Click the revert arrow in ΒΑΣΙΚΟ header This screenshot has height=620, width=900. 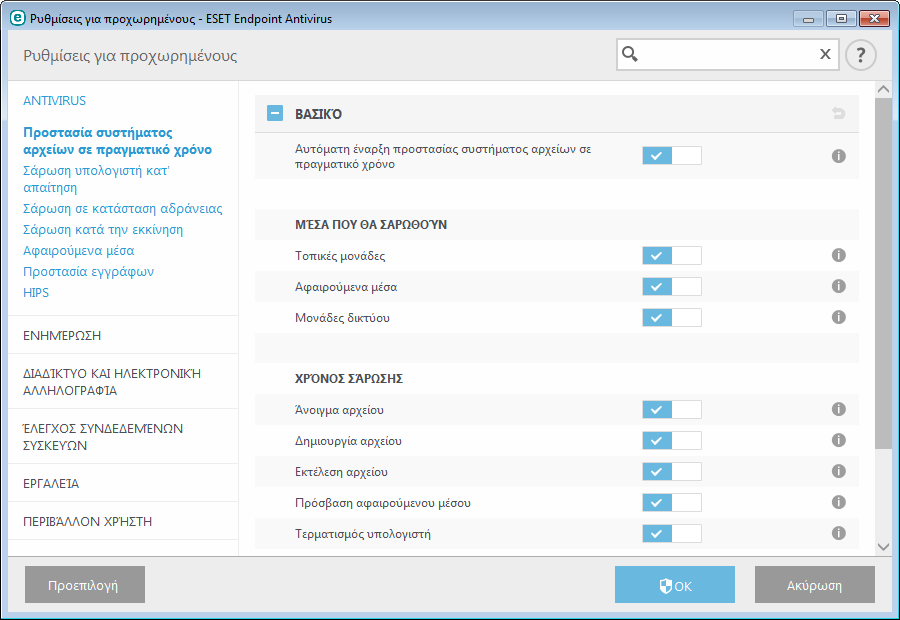click(x=839, y=113)
